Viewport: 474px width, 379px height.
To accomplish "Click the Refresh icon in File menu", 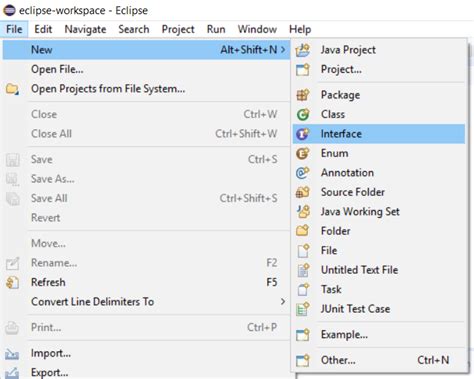I will tap(12, 283).
